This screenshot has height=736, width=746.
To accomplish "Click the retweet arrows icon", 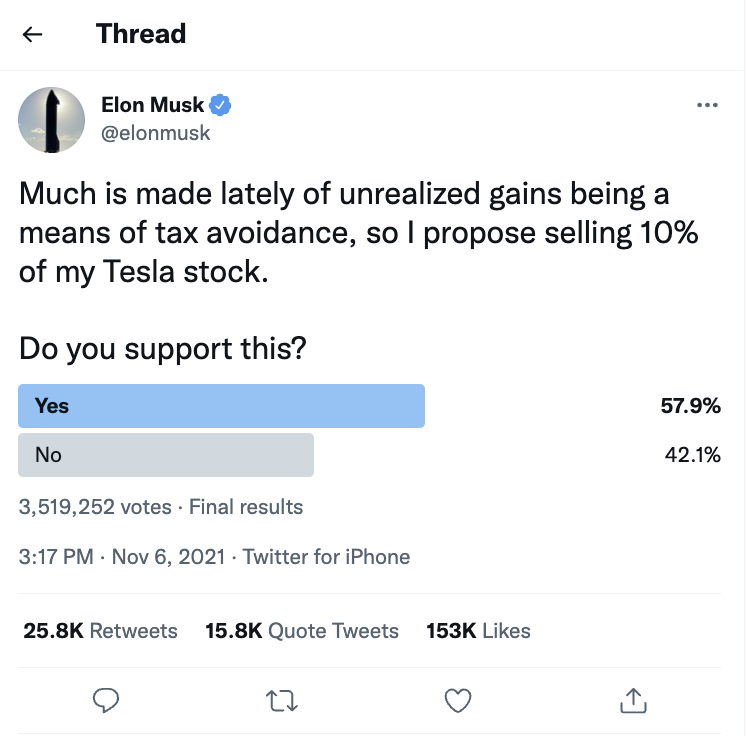I will point(282,701).
